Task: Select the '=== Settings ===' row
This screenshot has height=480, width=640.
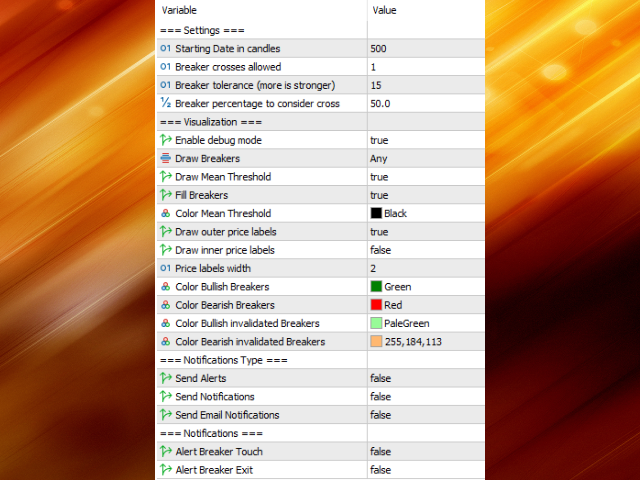Action: (x=320, y=30)
